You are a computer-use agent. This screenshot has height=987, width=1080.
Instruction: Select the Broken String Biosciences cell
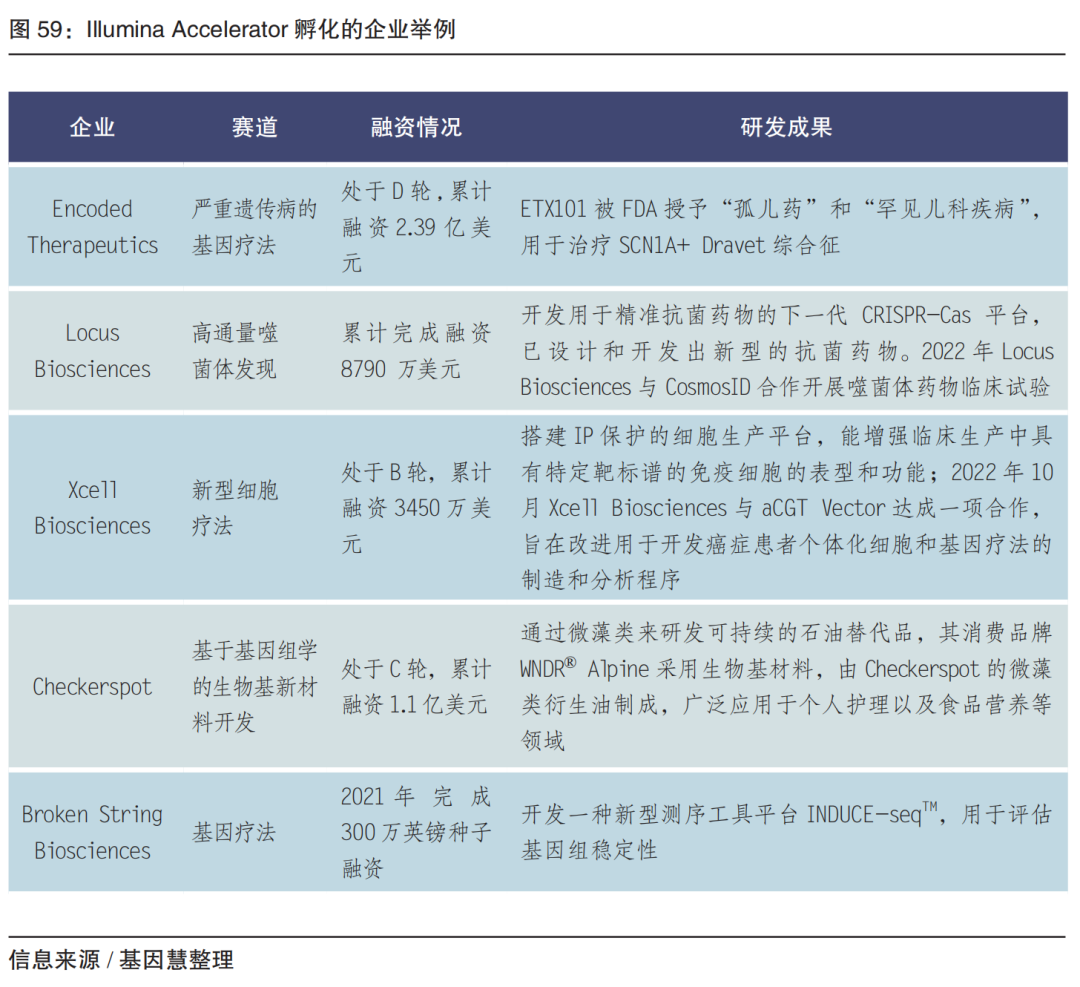(92, 832)
